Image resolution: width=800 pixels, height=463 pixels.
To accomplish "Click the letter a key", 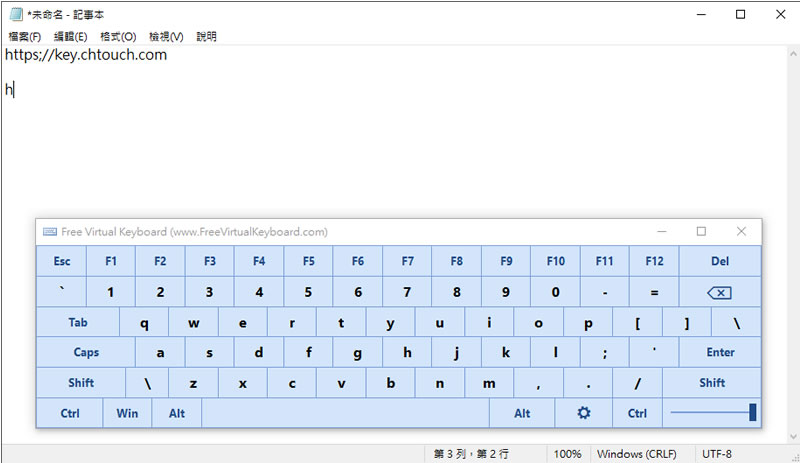I will (x=160, y=352).
